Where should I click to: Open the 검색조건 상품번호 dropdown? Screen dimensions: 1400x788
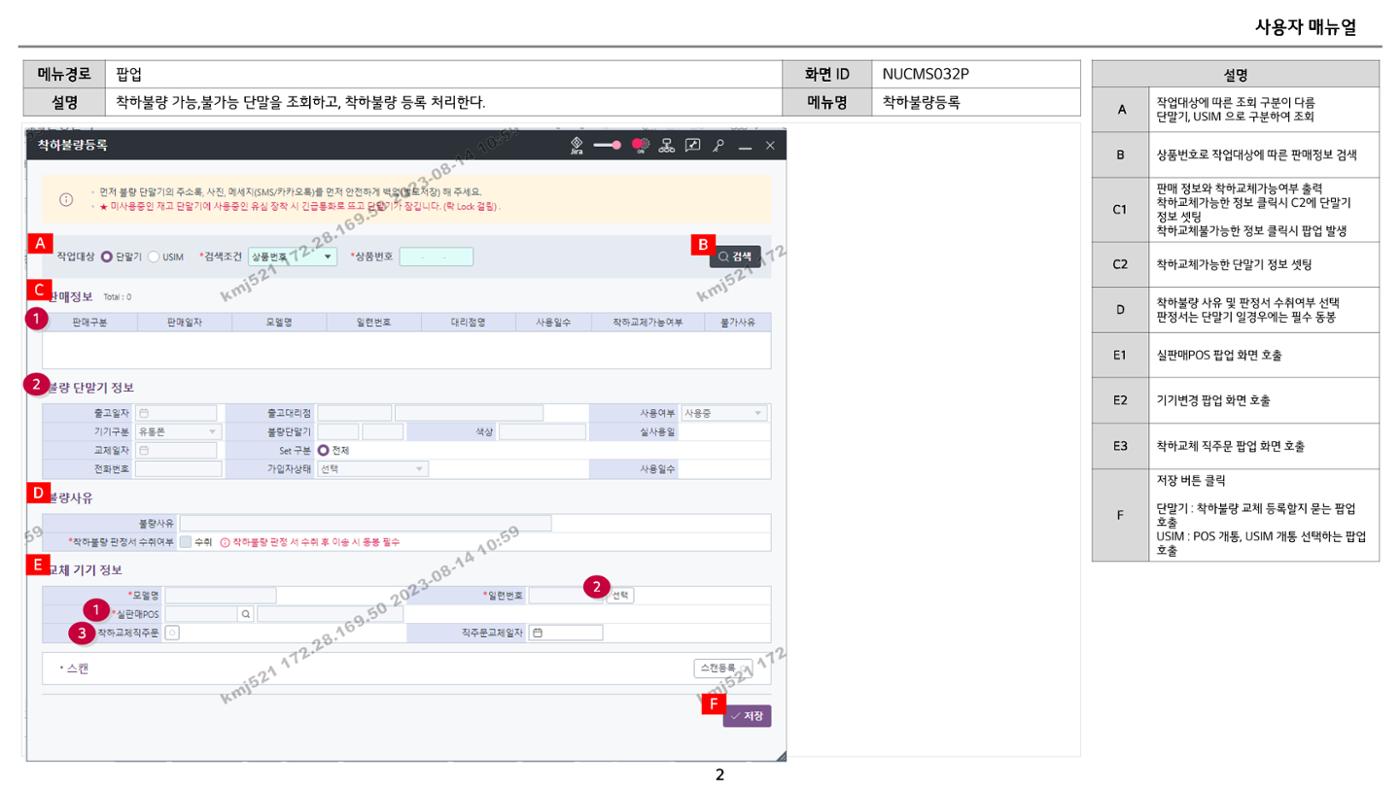(x=293, y=257)
